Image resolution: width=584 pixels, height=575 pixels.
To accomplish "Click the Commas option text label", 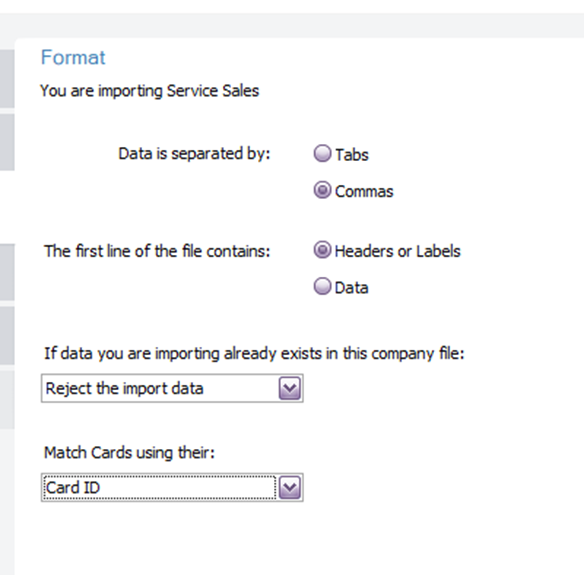I will tap(364, 191).
